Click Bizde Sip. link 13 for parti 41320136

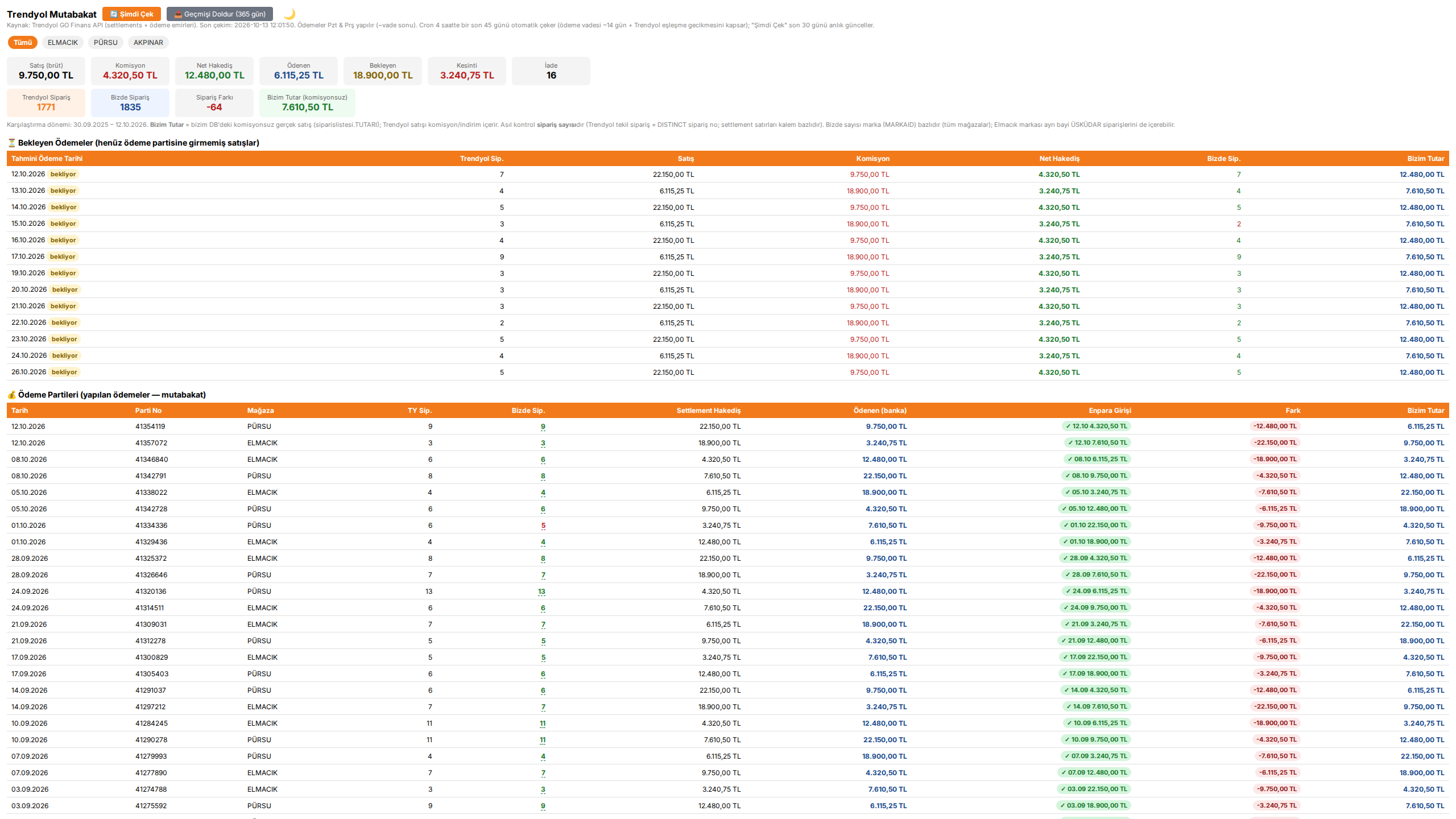coord(541,591)
